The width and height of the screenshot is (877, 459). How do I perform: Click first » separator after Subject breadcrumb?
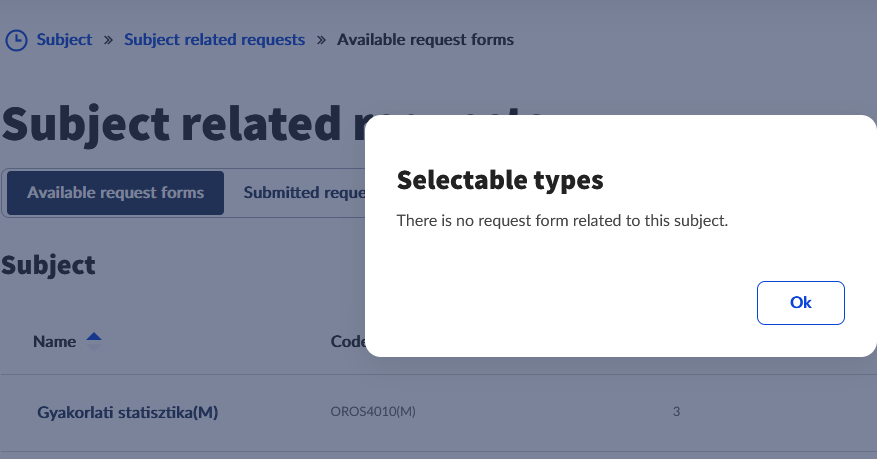[x=108, y=40]
